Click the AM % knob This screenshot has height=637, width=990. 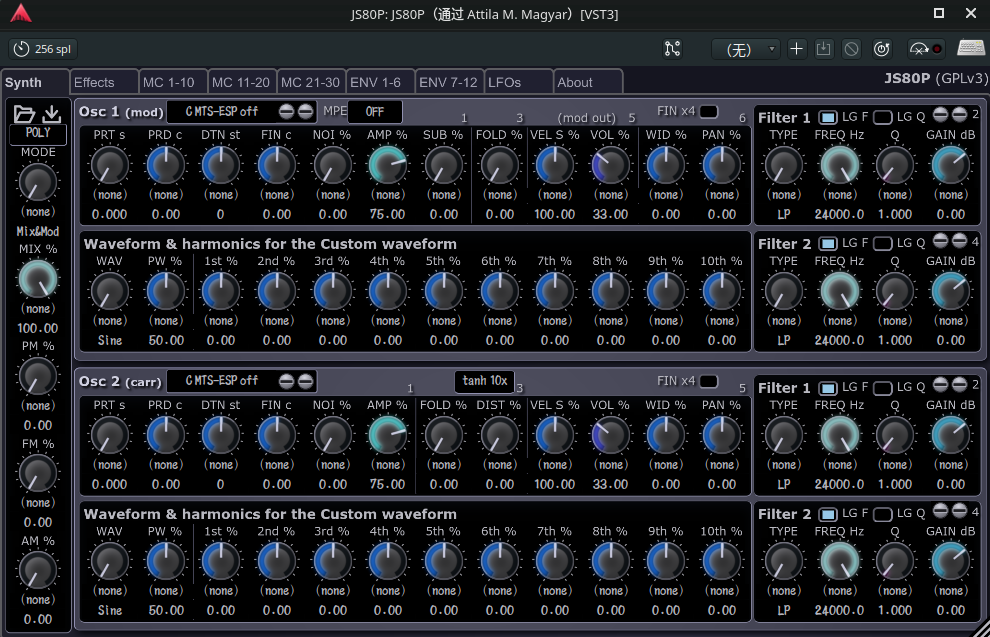38,571
